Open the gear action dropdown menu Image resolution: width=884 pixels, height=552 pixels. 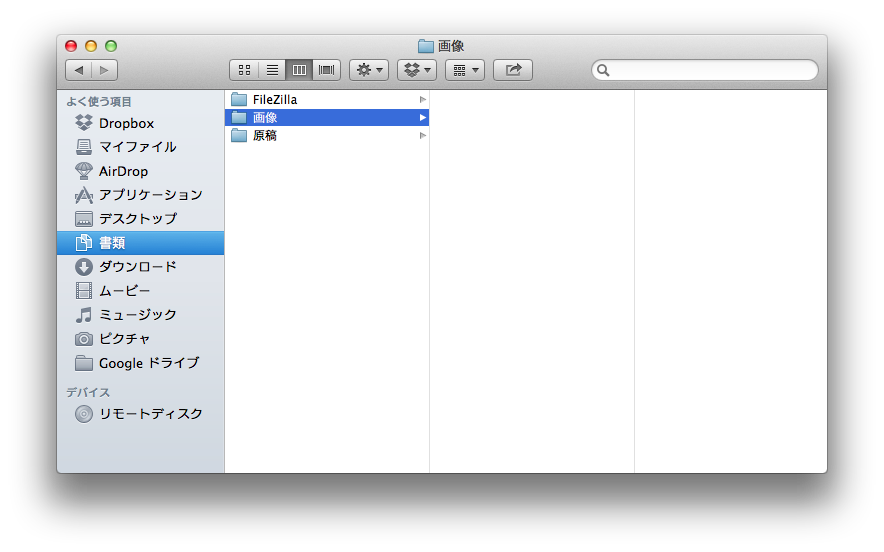pos(369,70)
